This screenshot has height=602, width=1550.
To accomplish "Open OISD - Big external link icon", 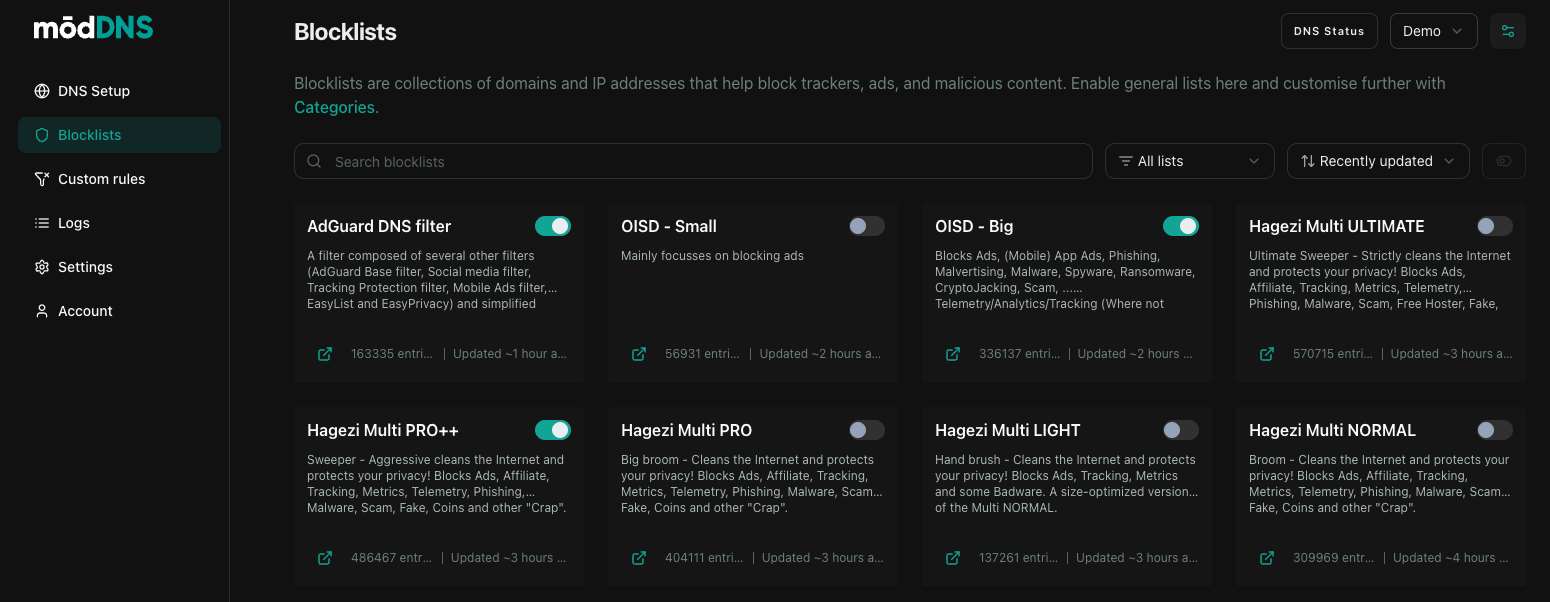I will coord(953,354).
